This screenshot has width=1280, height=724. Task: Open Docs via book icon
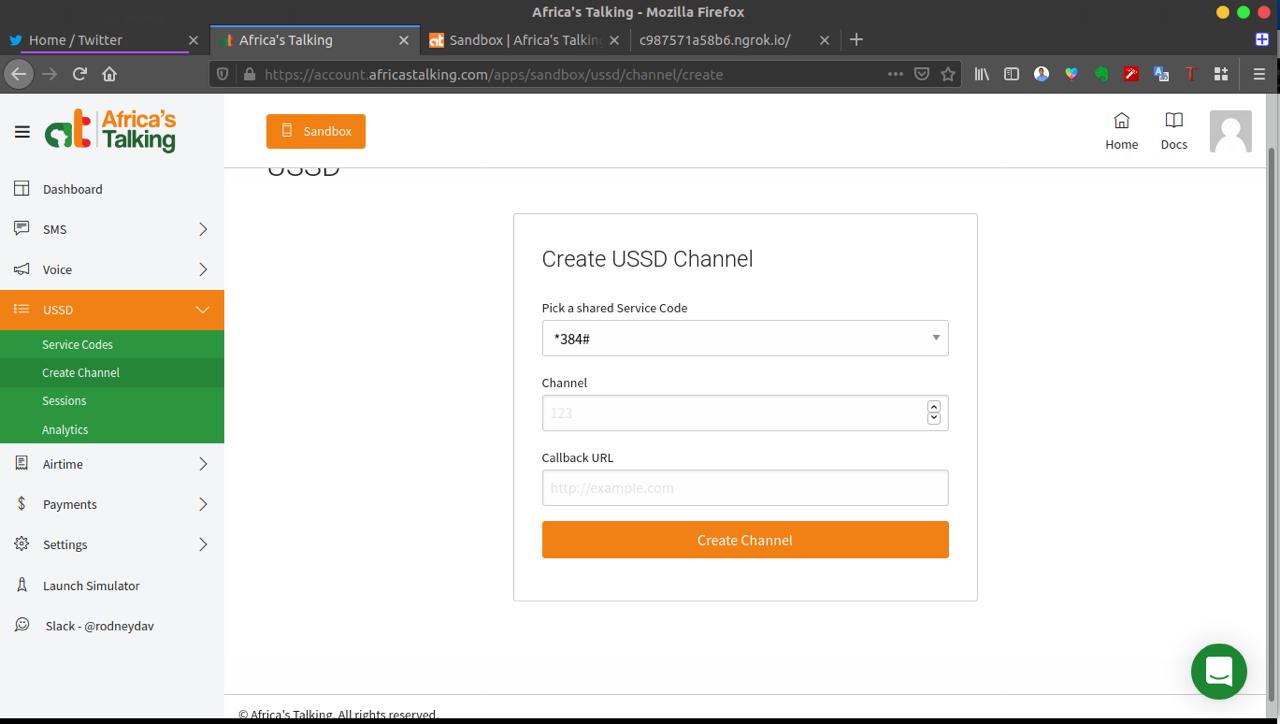(1174, 131)
